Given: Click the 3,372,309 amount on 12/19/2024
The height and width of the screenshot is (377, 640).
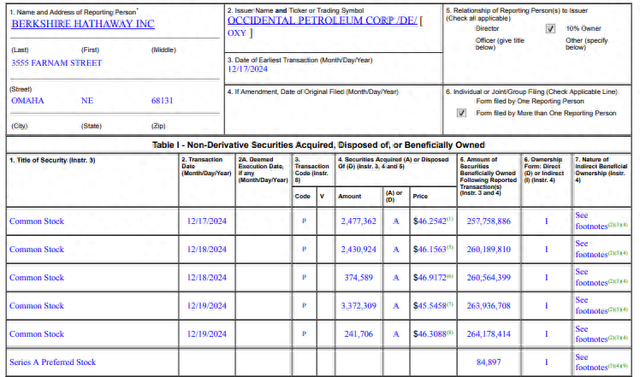Looking at the screenshot, I should [x=359, y=306].
